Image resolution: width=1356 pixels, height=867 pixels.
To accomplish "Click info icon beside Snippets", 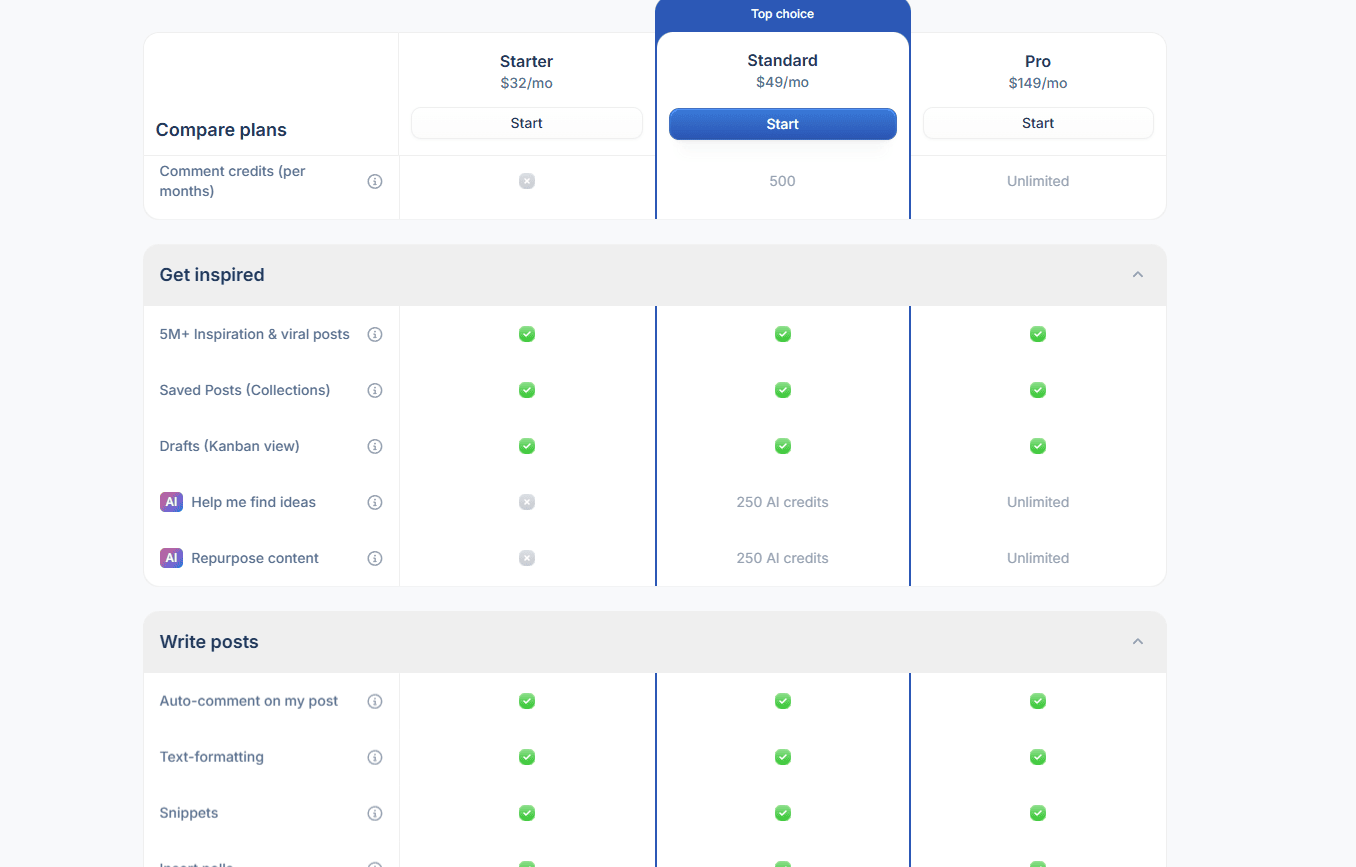I will coord(375,813).
